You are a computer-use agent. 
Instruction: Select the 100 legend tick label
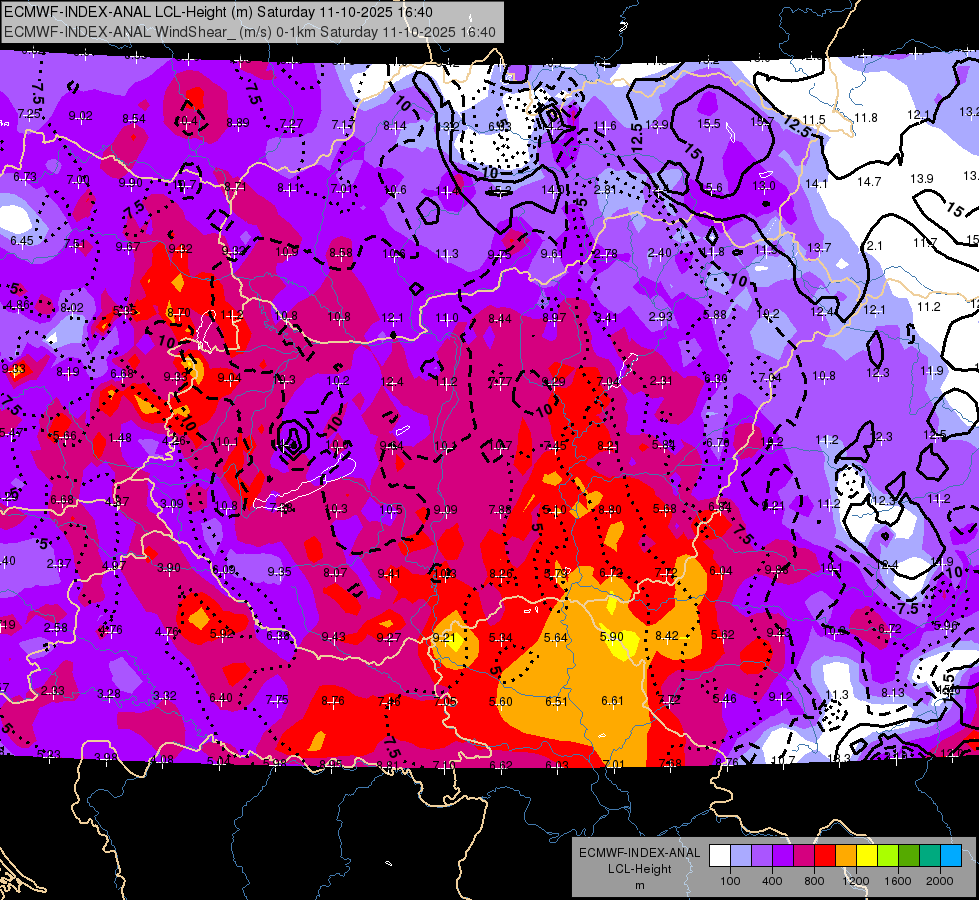pos(730,881)
